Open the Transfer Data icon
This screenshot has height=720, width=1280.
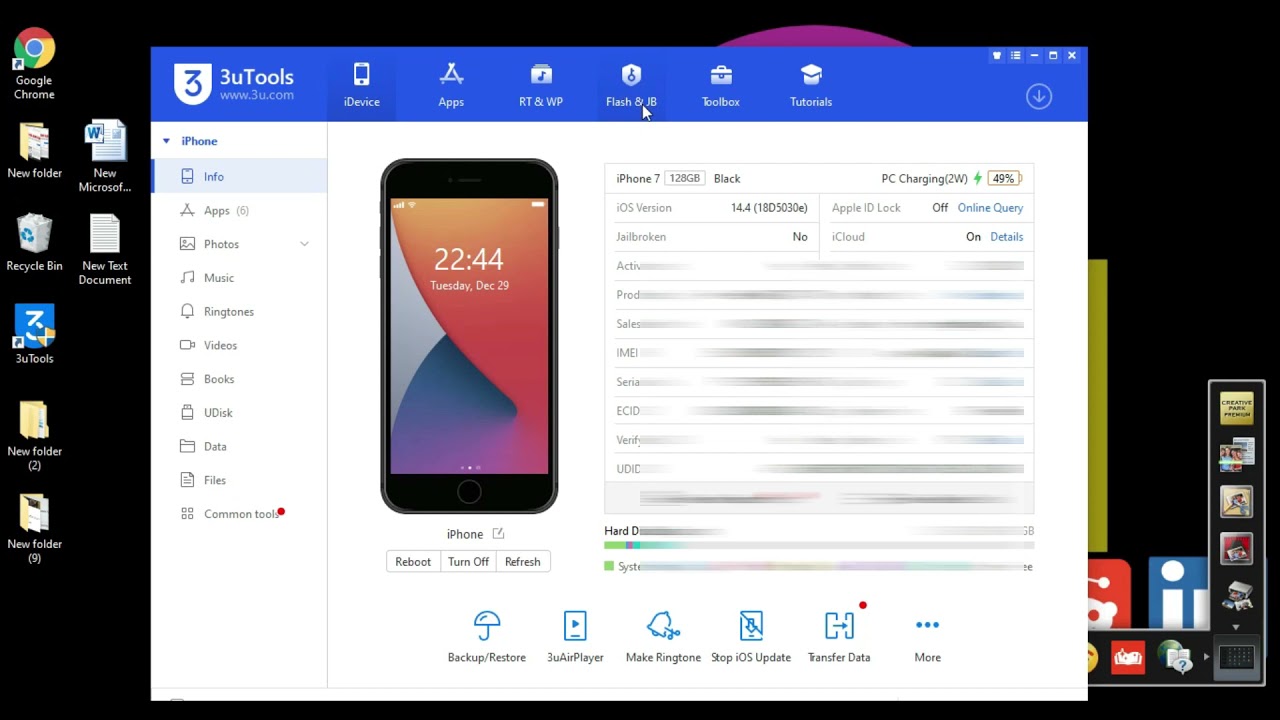[839, 625]
